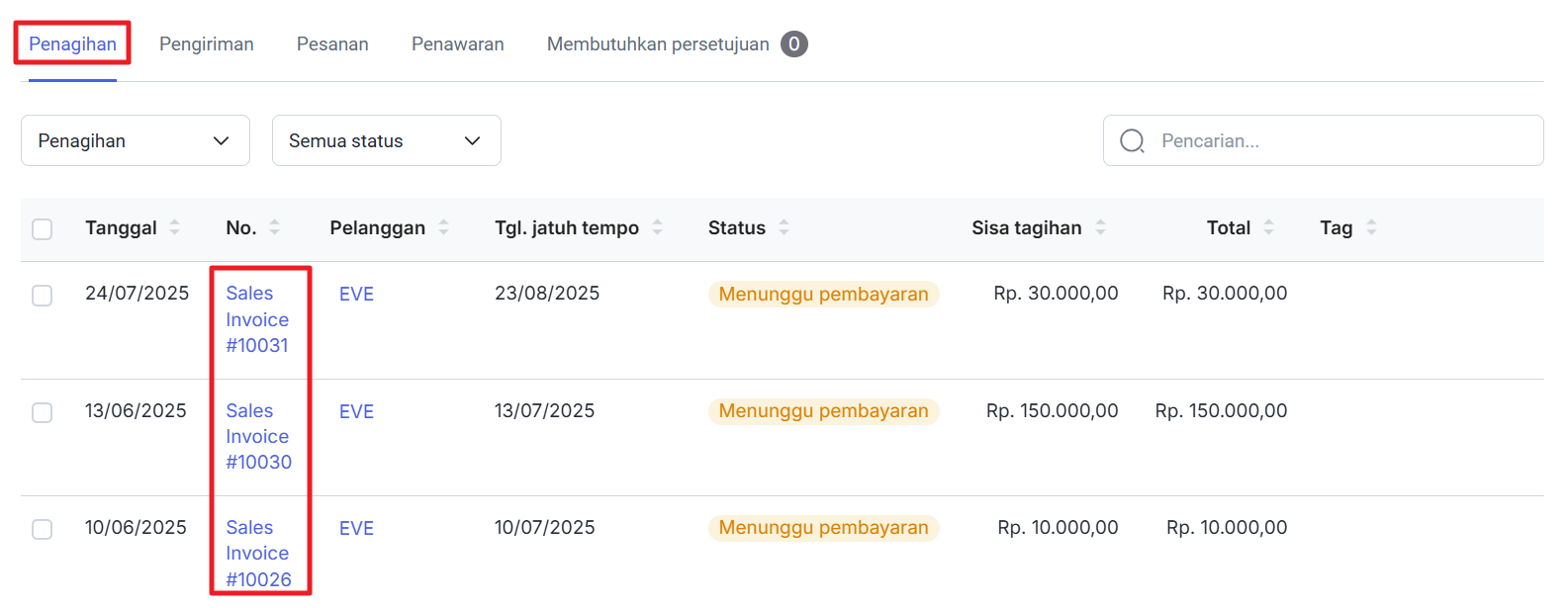Screen dimensions: 1568x608
Task: Select checkbox for invoice dated 24/07/2025
Action: [x=42, y=296]
